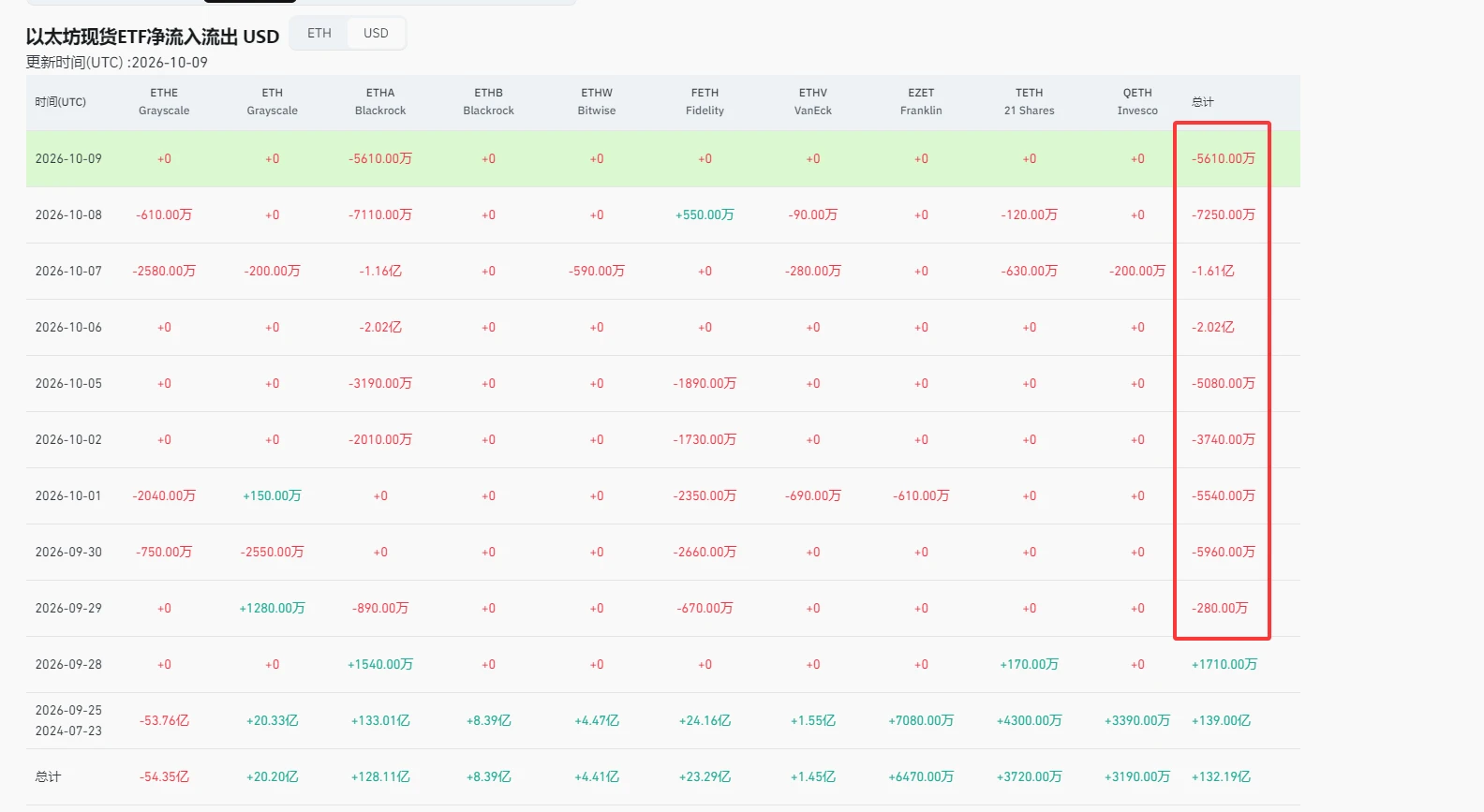The width and height of the screenshot is (1484, 812).
Task: Click the QETH Invesco column header
Action: (x=1137, y=102)
